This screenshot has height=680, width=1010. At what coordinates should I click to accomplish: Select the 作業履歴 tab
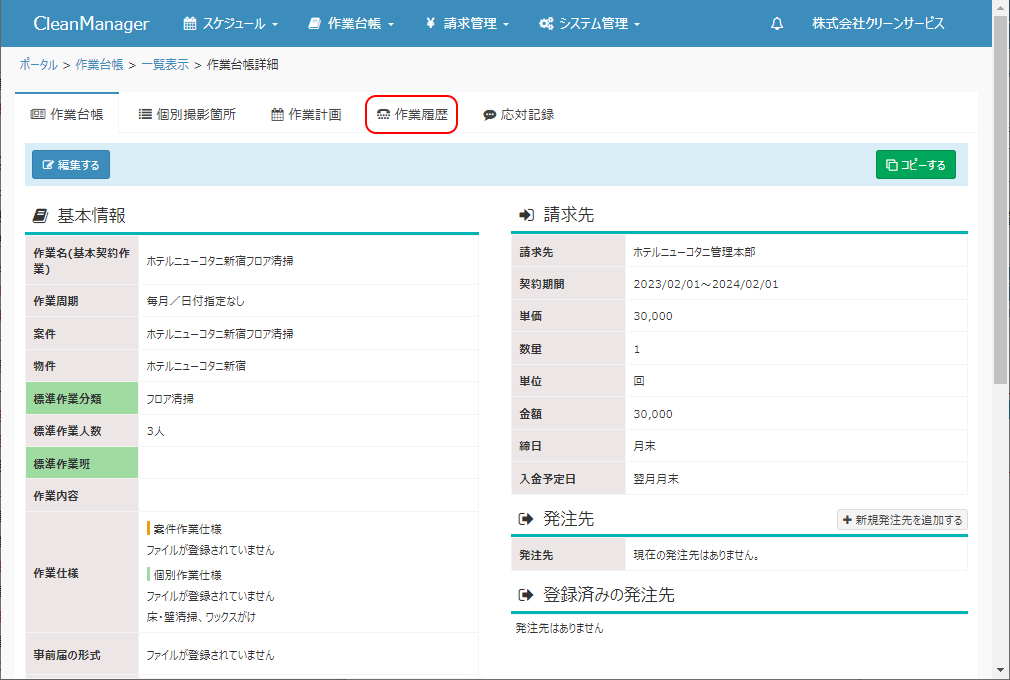(x=411, y=115)
